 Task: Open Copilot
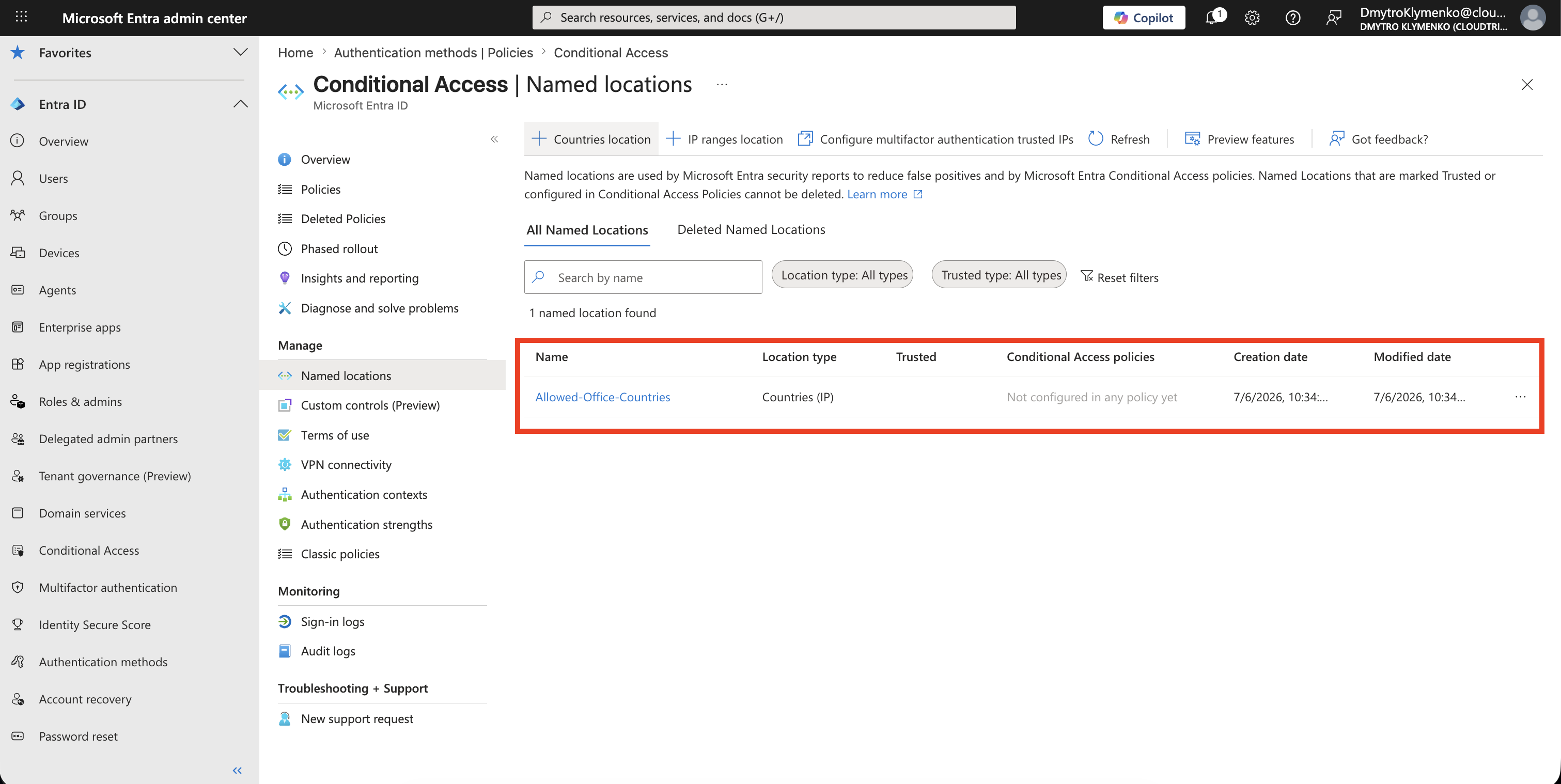coord(1144,18)
